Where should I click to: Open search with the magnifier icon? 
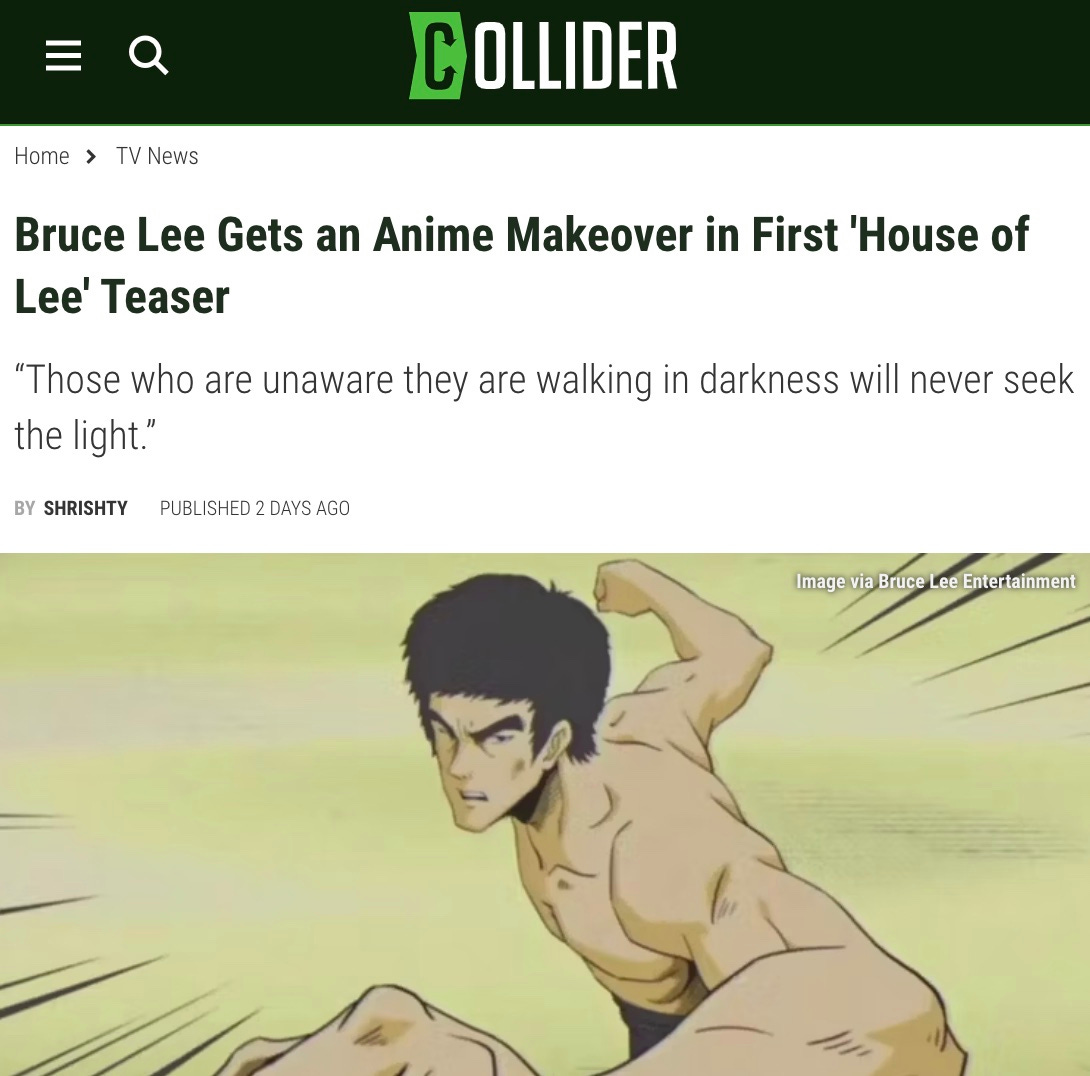tap(148, 56)
